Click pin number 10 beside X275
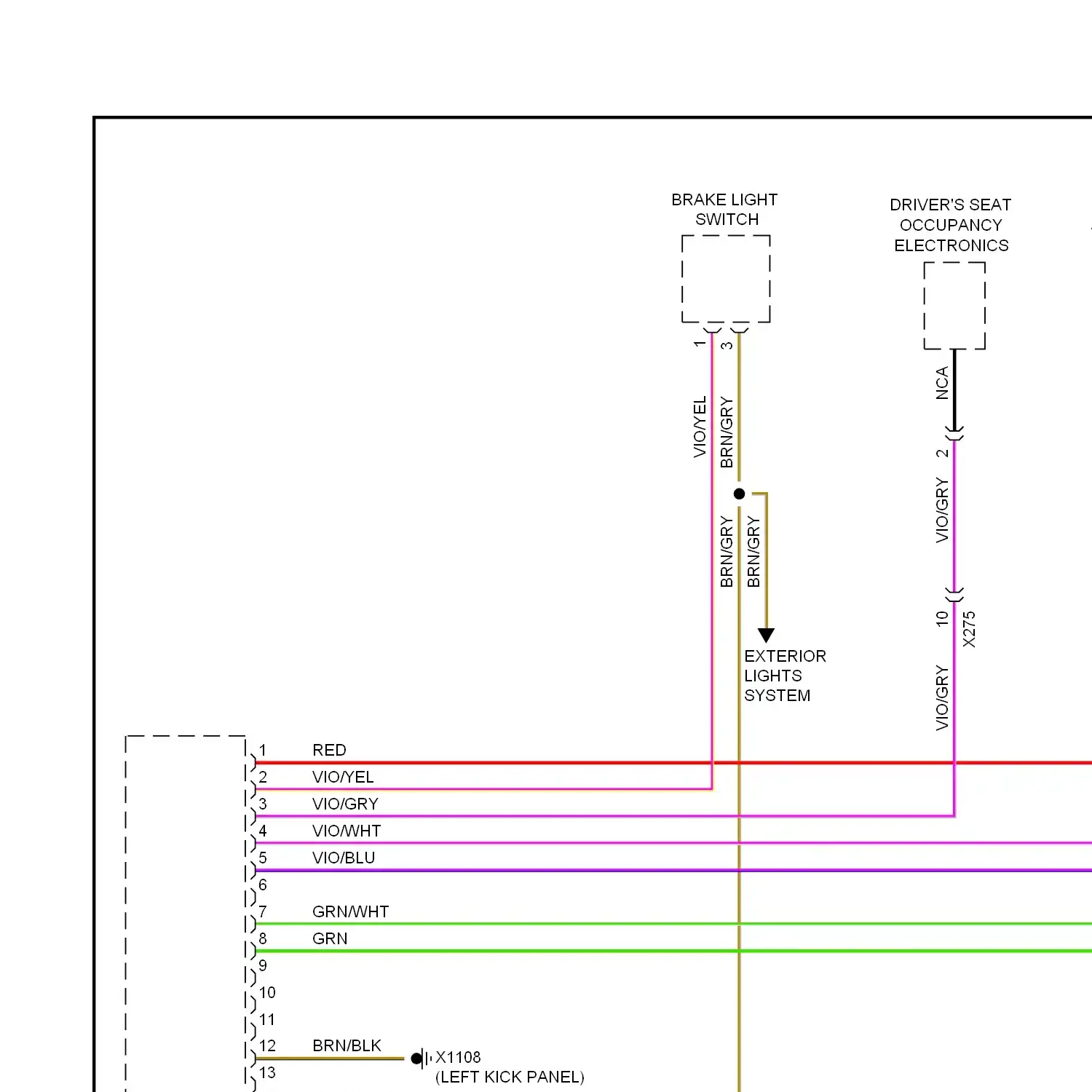Screen dimensions: 1092x1092 coord(942,619)
